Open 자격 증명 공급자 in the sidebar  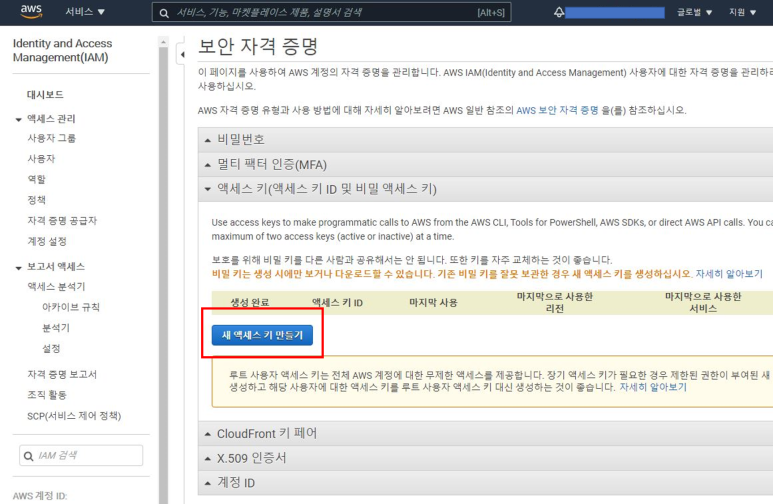pyautogui.click(x=62, y=220)
